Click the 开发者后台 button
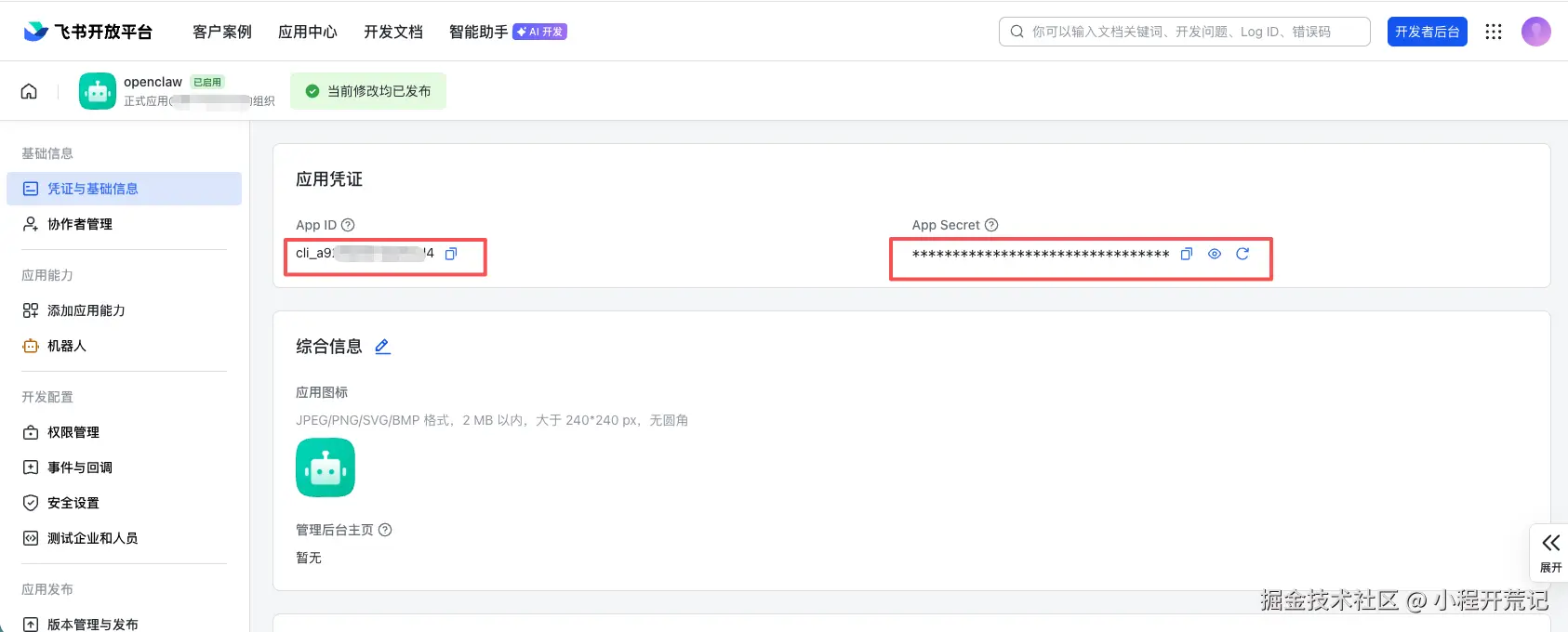Screen dimensions: 1568x632 (x=1427, y=32)
